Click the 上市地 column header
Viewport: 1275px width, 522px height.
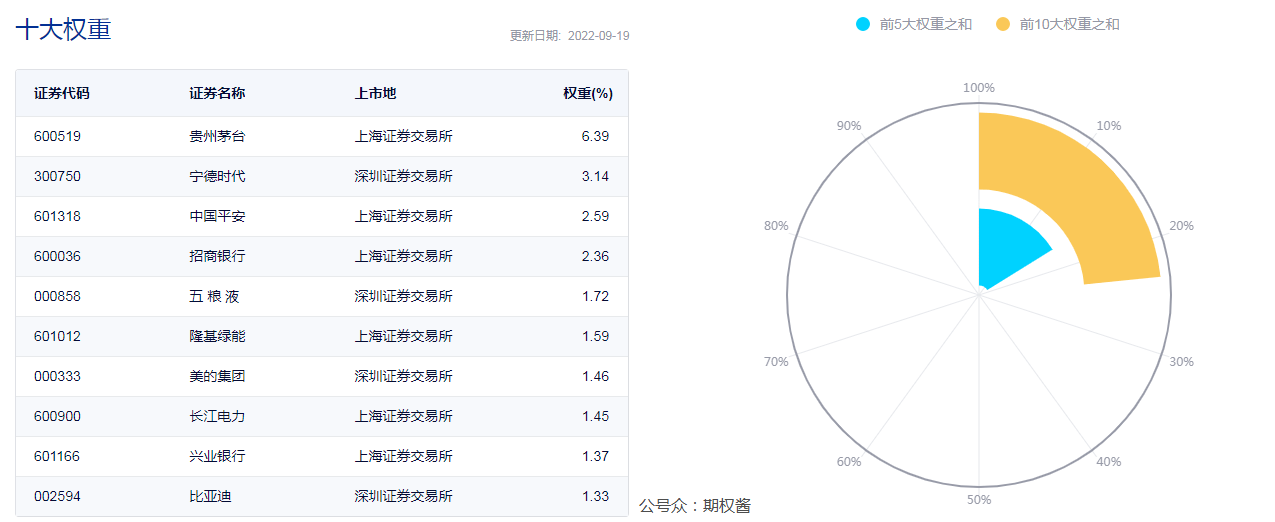(x=375, y=93)
